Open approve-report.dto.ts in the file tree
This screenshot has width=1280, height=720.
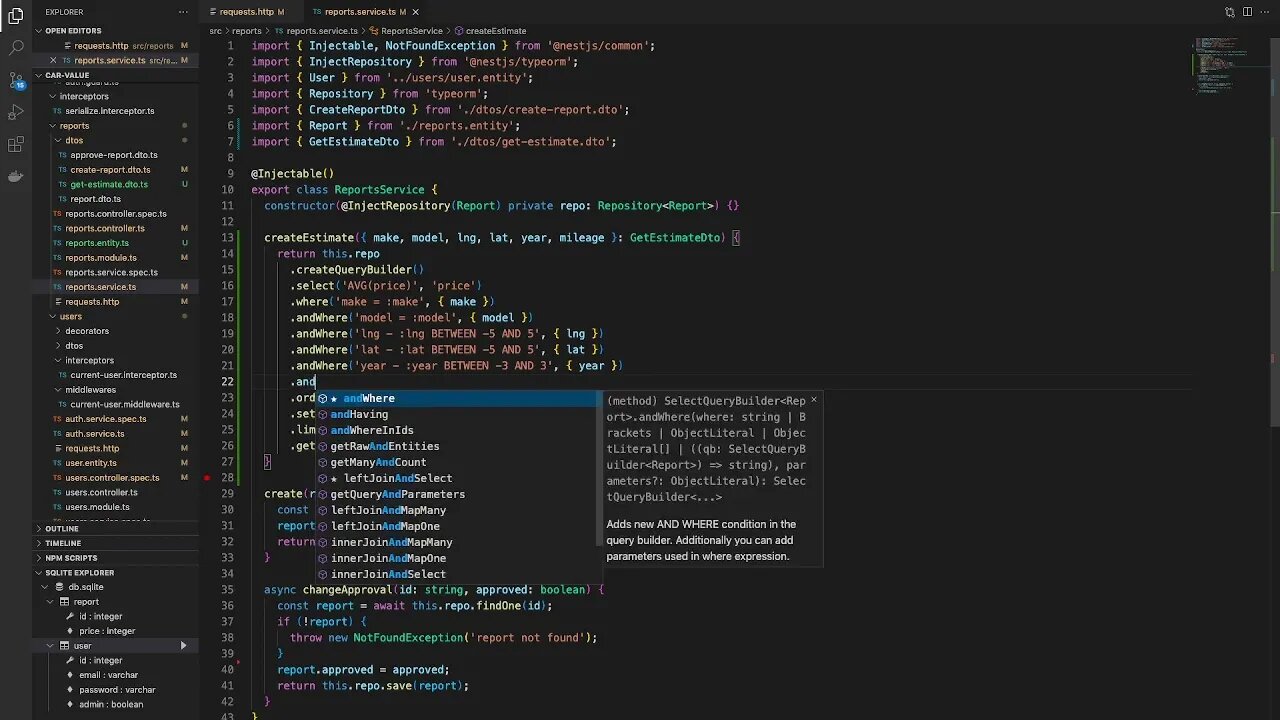coord(114,155)
